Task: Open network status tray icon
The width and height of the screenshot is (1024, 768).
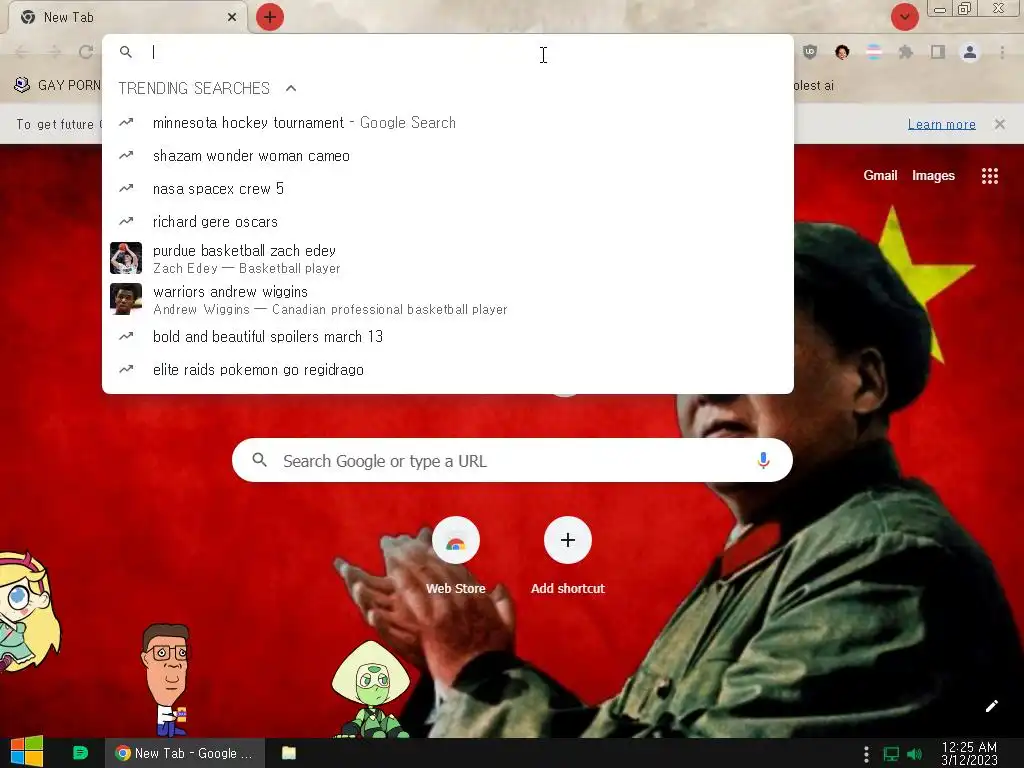Action: click(x=891, y=754)
